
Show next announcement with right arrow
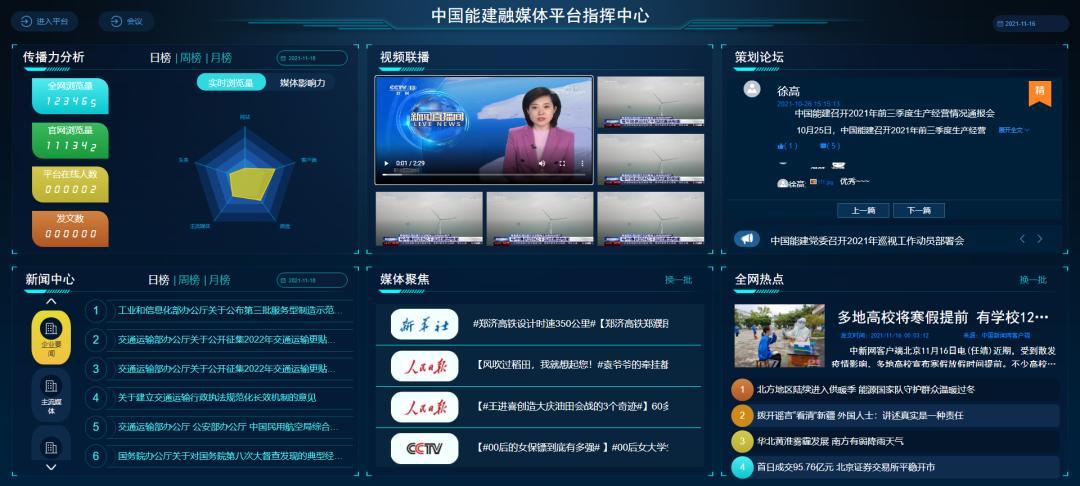1040,239
